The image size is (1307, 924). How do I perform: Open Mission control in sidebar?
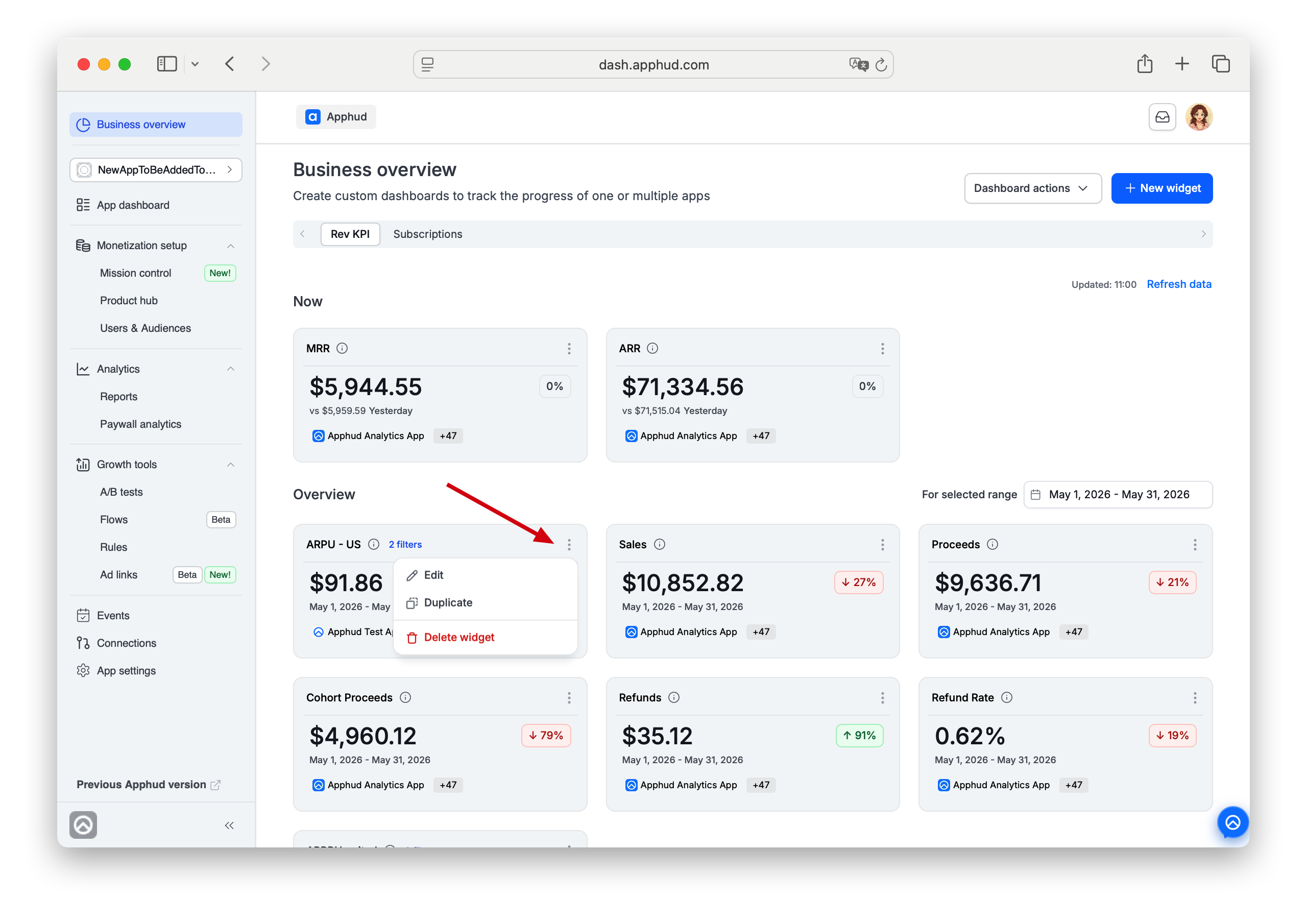coord(135,273)
